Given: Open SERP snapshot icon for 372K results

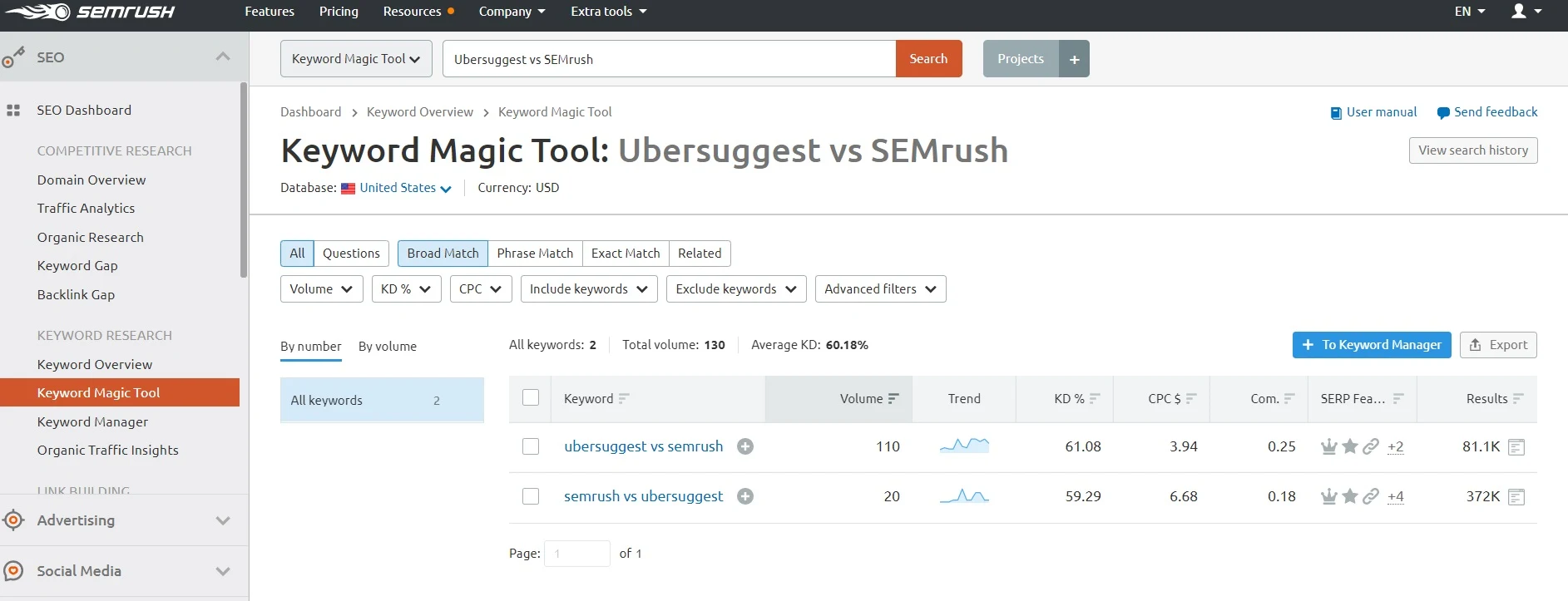Looking at the screenshot, I should (1516, 497).
